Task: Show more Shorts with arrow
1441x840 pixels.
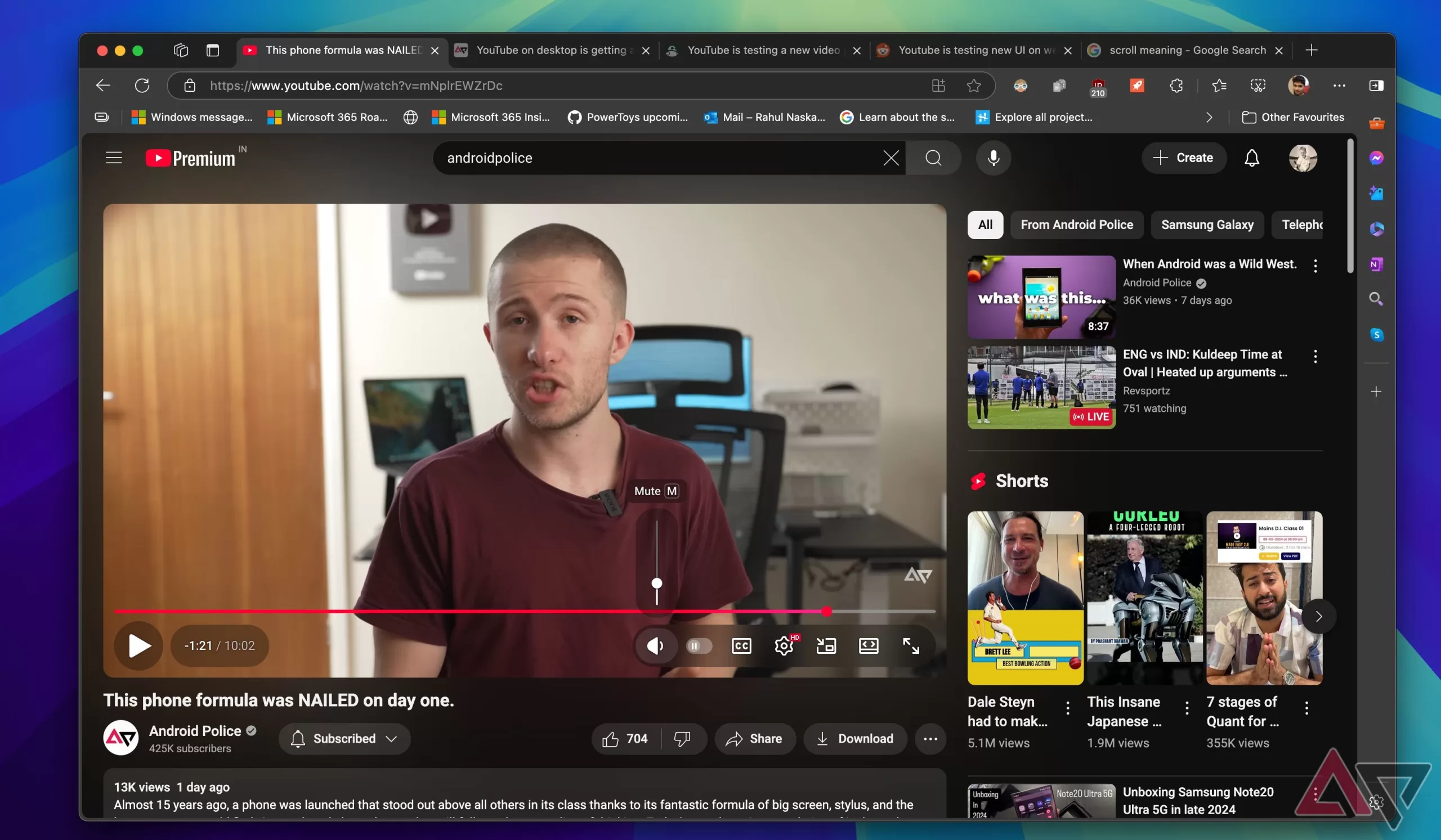Action: 1318,616
